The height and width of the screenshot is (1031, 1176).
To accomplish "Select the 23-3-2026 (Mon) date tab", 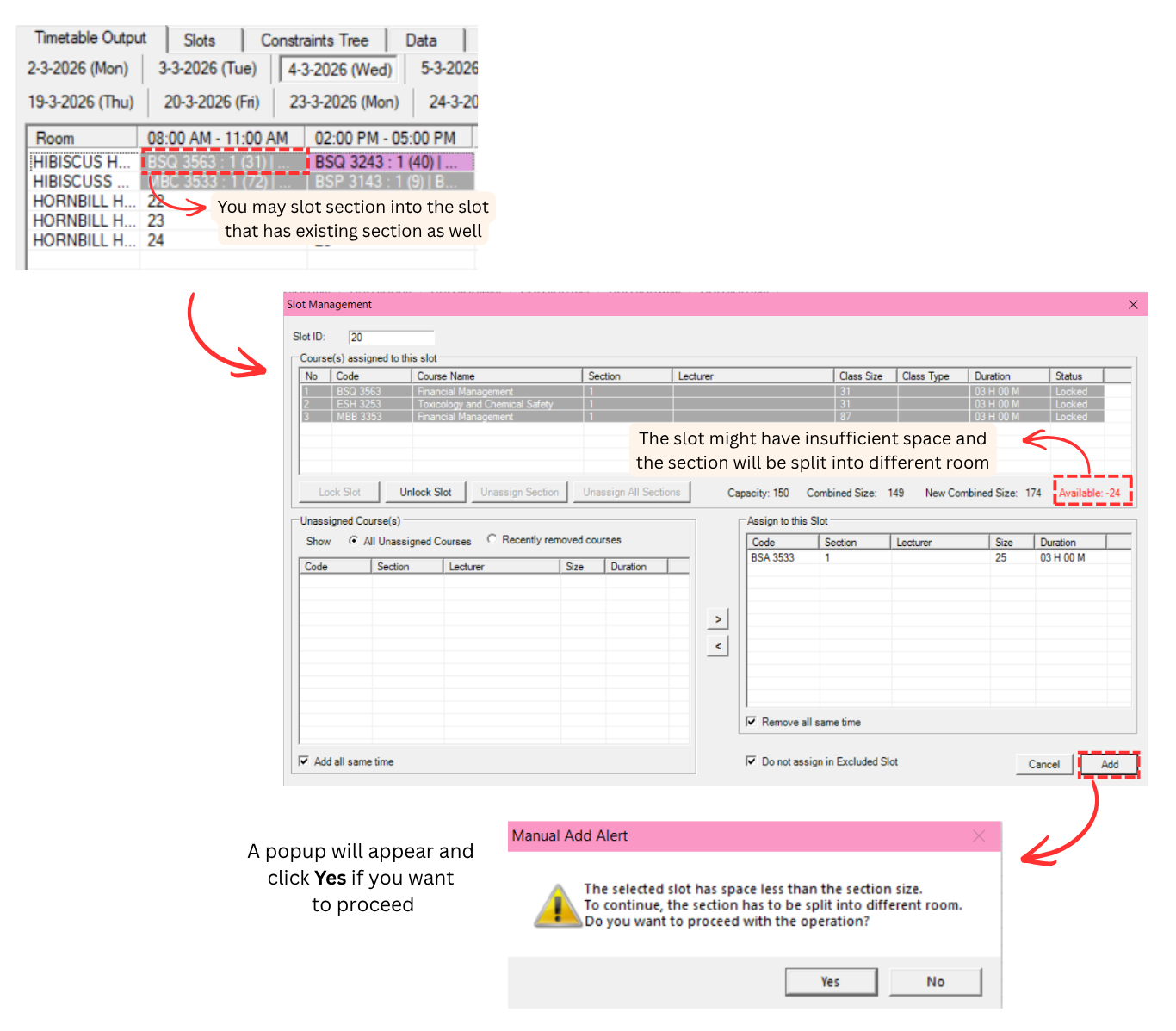I will [344, 102].
